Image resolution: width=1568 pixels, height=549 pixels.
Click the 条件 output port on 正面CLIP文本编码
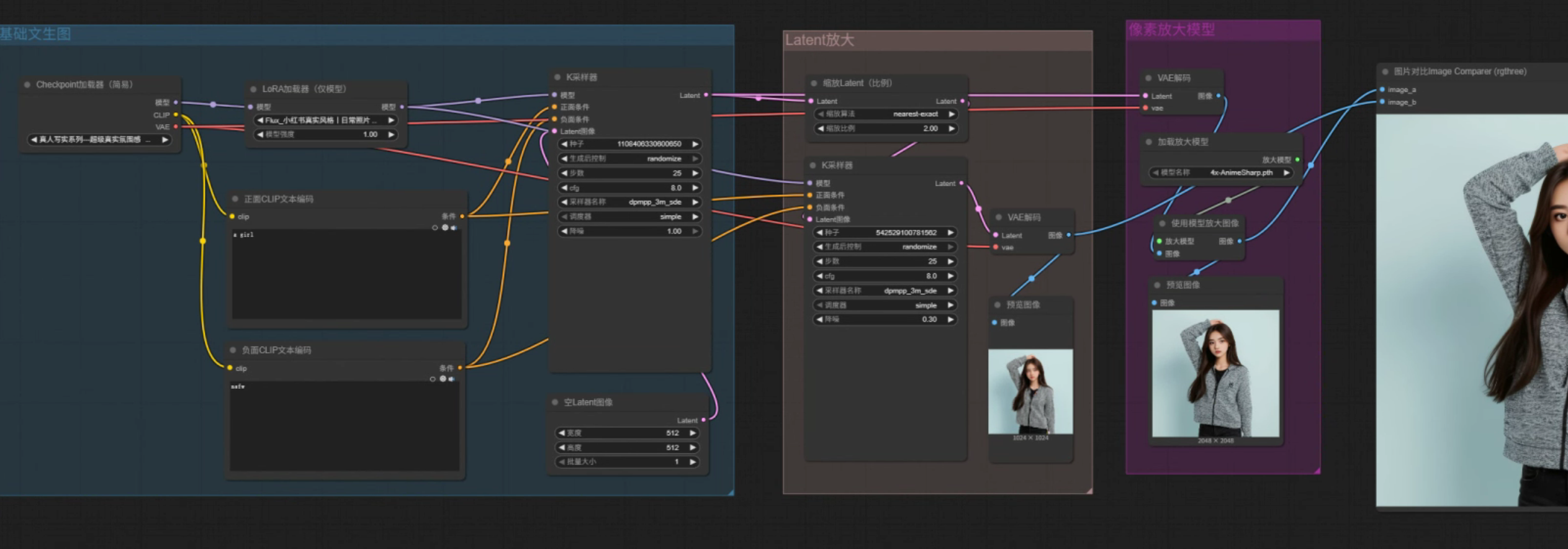coord(462,216)
